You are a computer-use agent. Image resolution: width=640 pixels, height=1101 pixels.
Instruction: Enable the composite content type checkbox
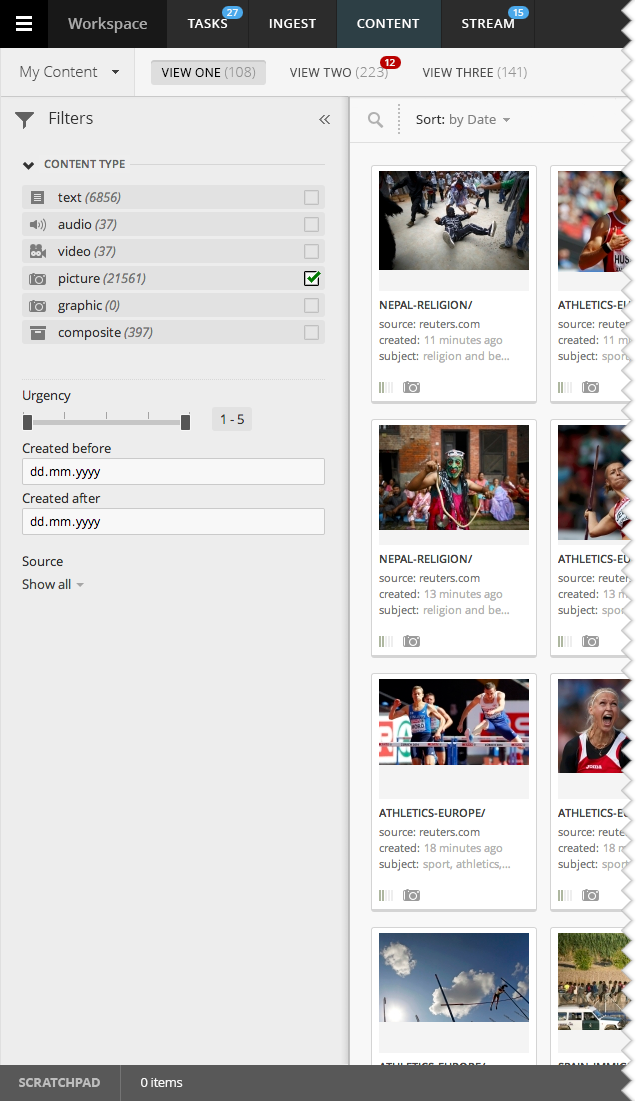311,333
